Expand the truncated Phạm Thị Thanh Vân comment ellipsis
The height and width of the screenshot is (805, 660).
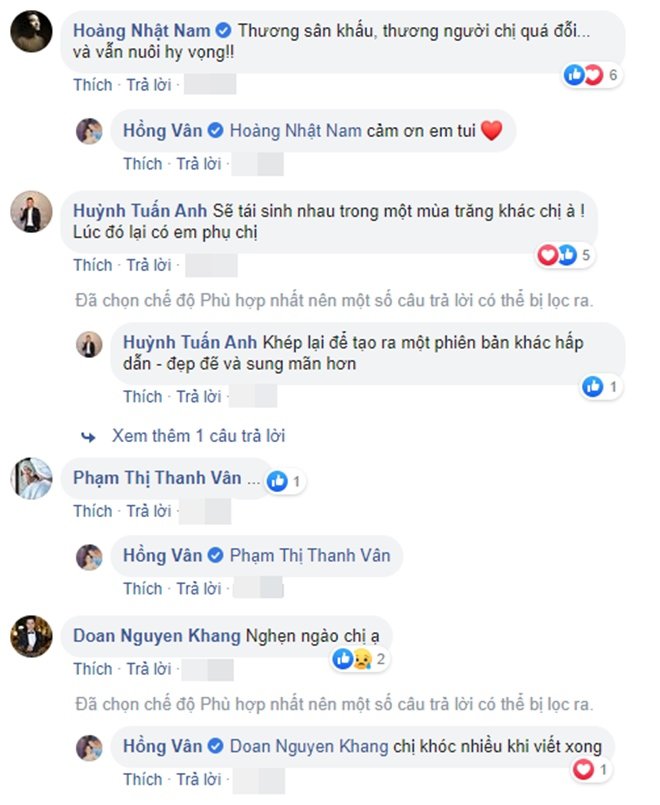point(254,479)
